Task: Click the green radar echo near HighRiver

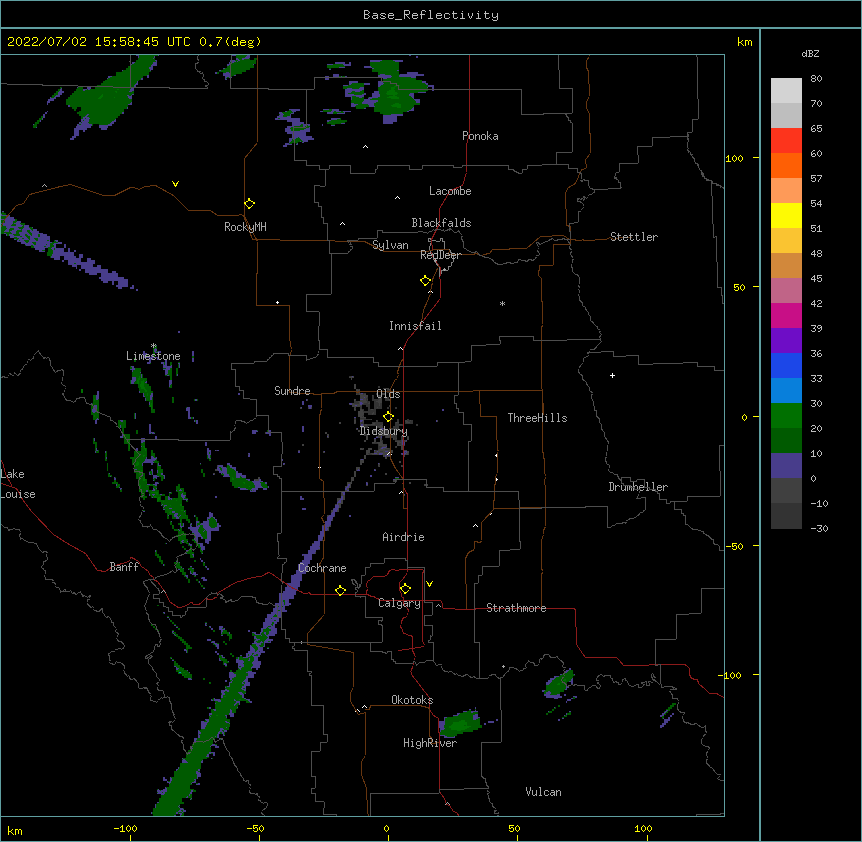Action: pos(460,723)
